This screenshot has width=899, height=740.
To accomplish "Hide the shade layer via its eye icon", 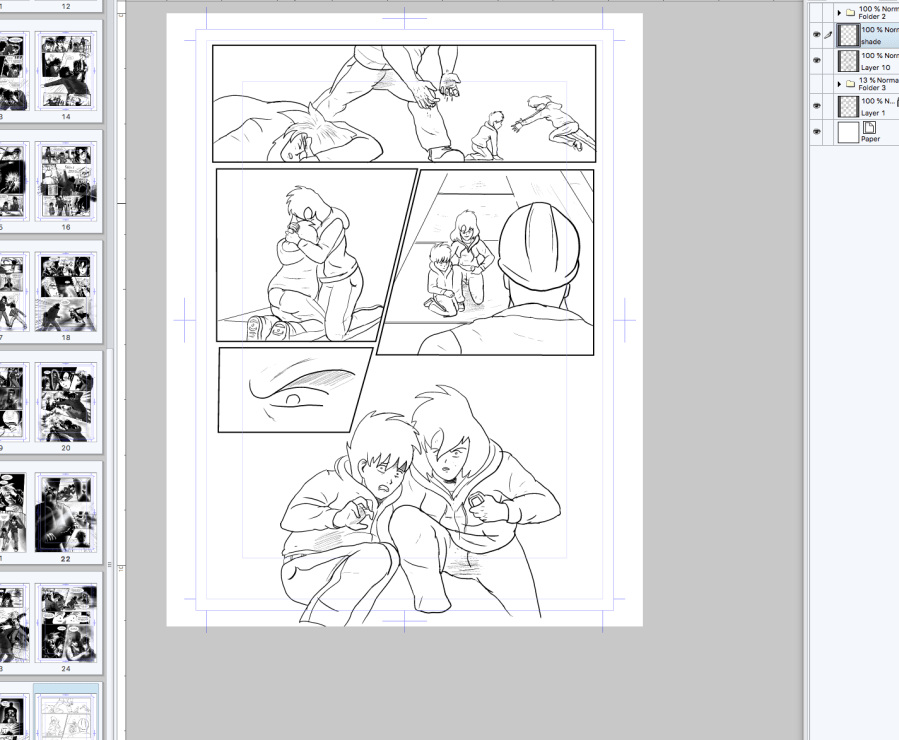I will [817, 35].
